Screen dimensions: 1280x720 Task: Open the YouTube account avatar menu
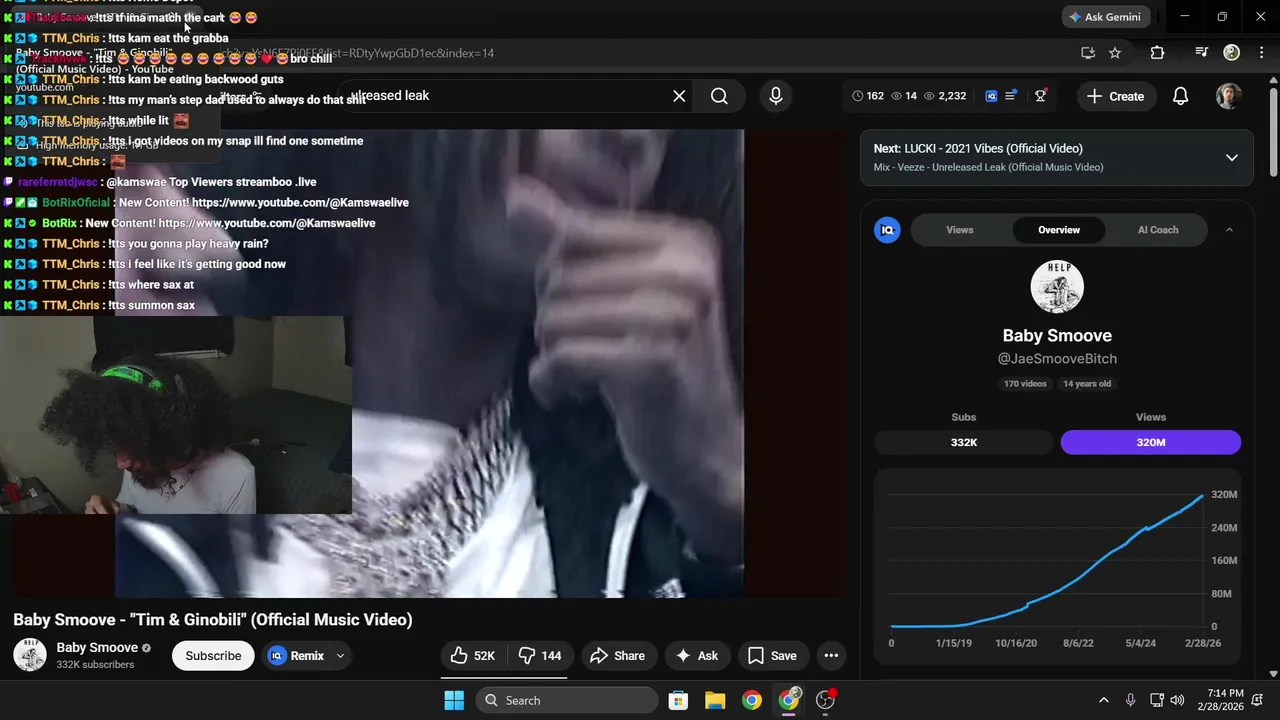click(x=1229, y=96)
